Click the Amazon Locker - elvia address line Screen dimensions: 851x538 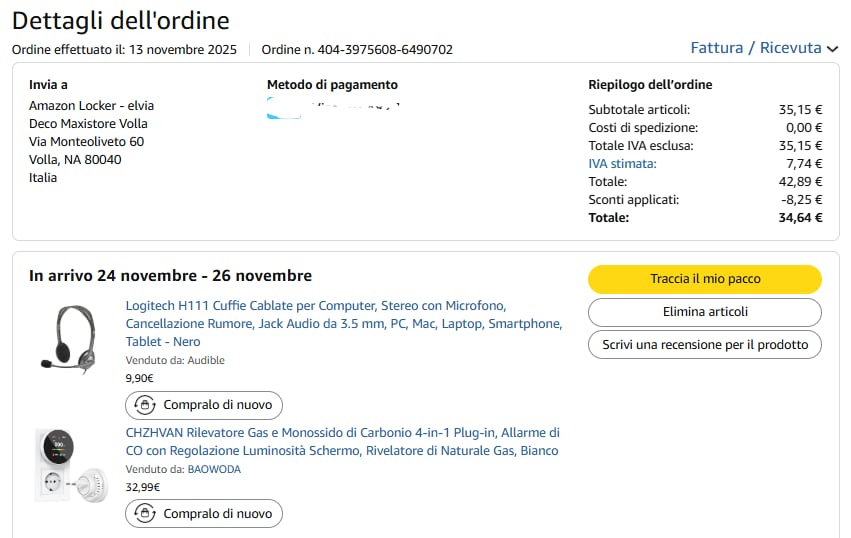pyautogui.click(x=91, y=106)
